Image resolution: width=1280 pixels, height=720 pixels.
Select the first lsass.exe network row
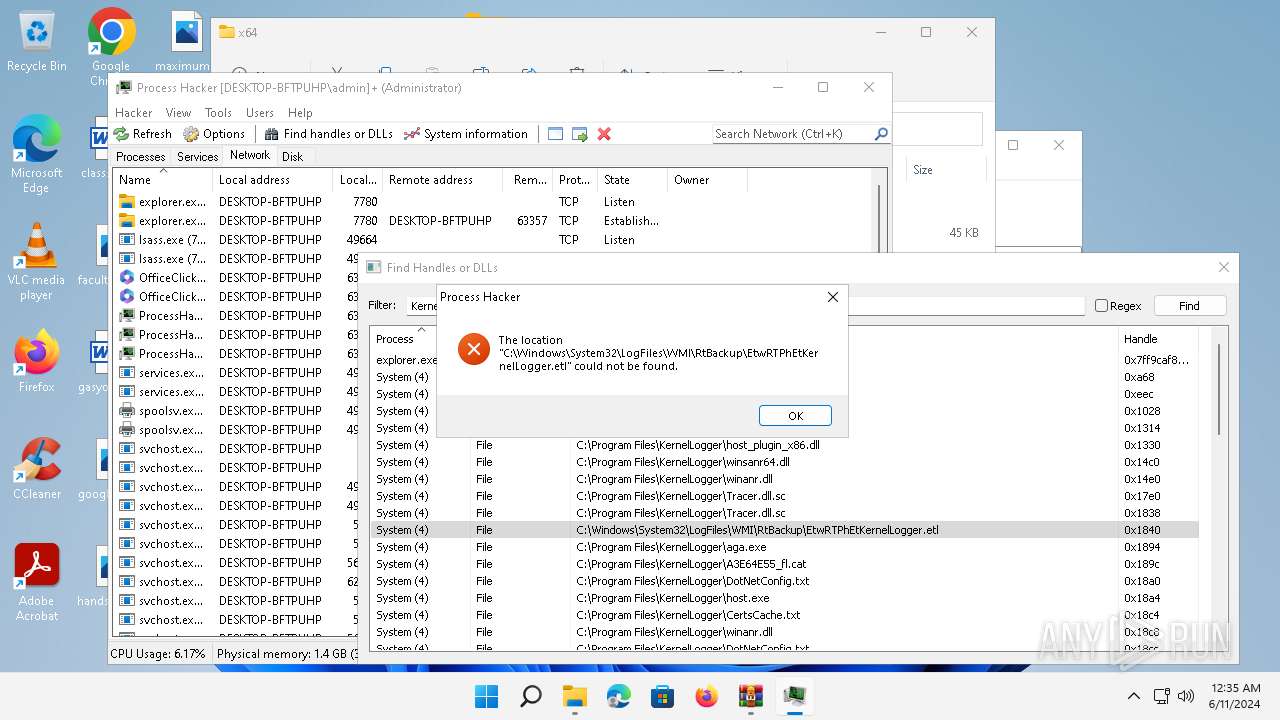(x=494, y=240)
